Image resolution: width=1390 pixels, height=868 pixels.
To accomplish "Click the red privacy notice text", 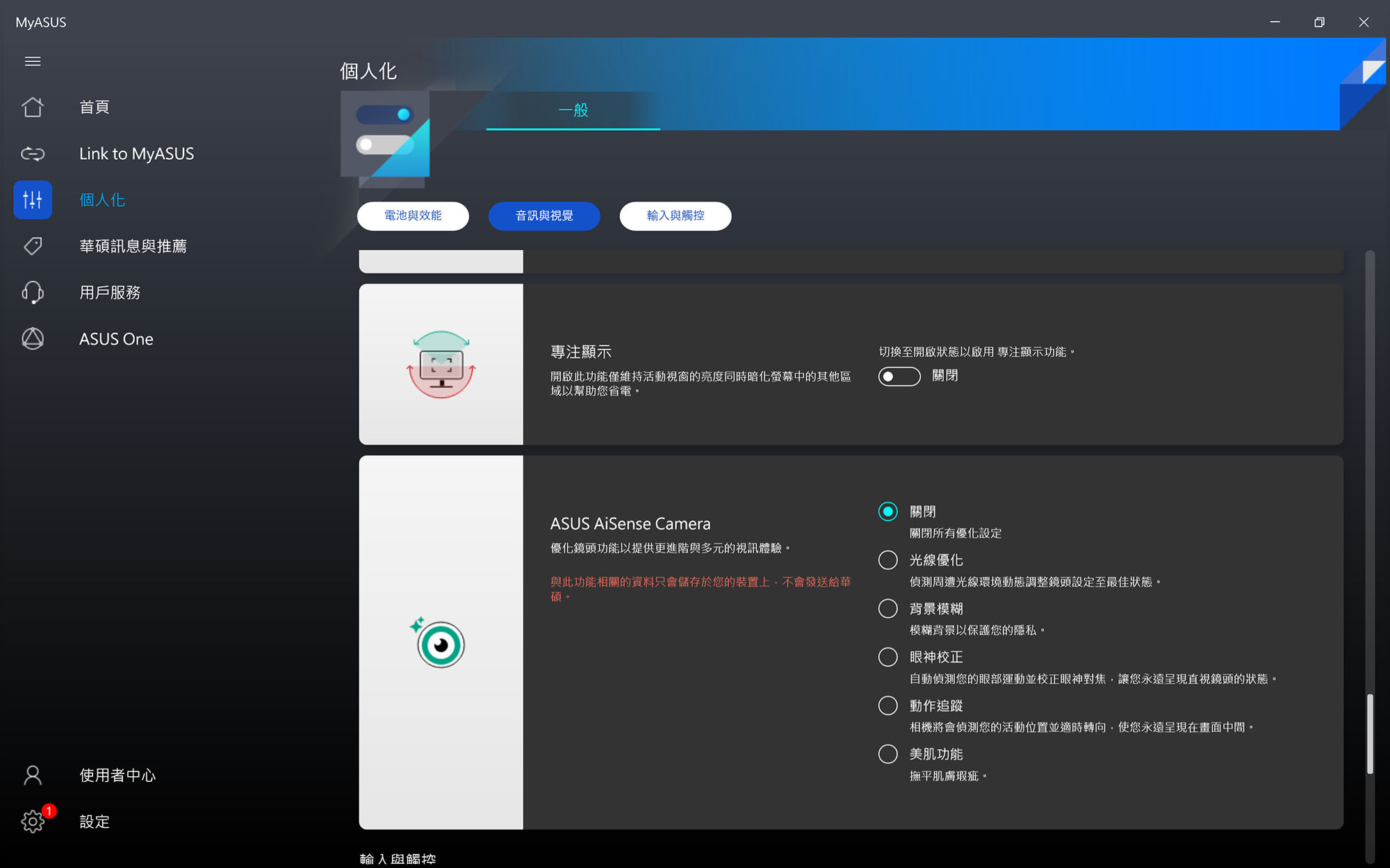I will coord(701,589).
